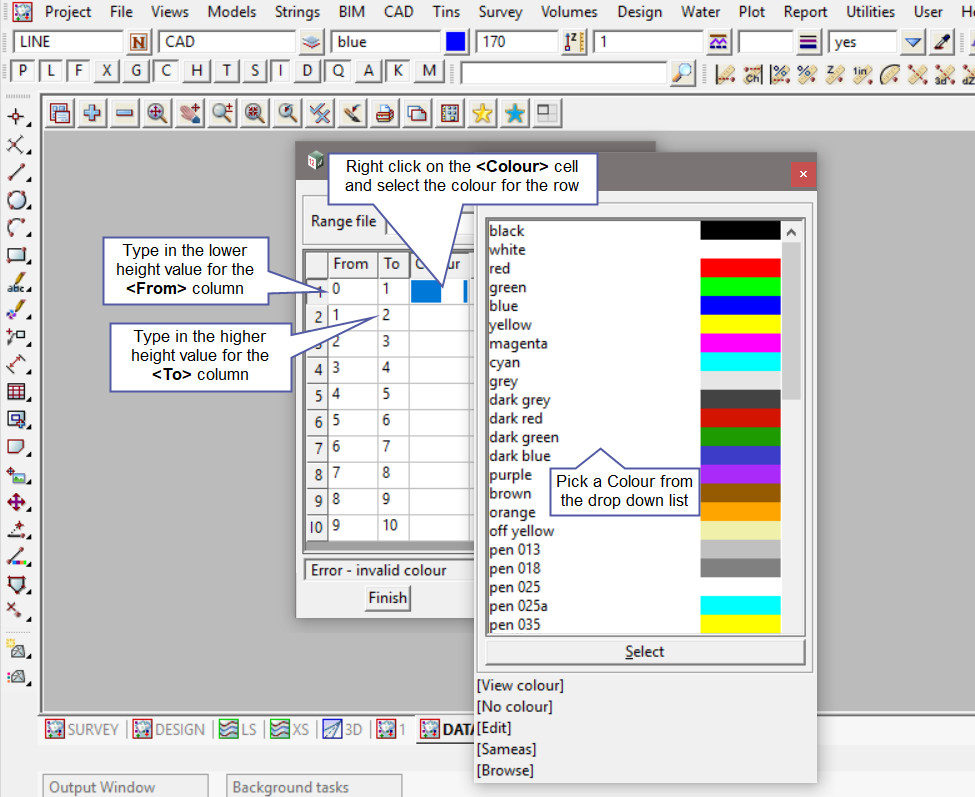This screenshot has width=975, height=797.
Task: Click the eyedropper icon in top toolbar
Action: click(942, 42)
